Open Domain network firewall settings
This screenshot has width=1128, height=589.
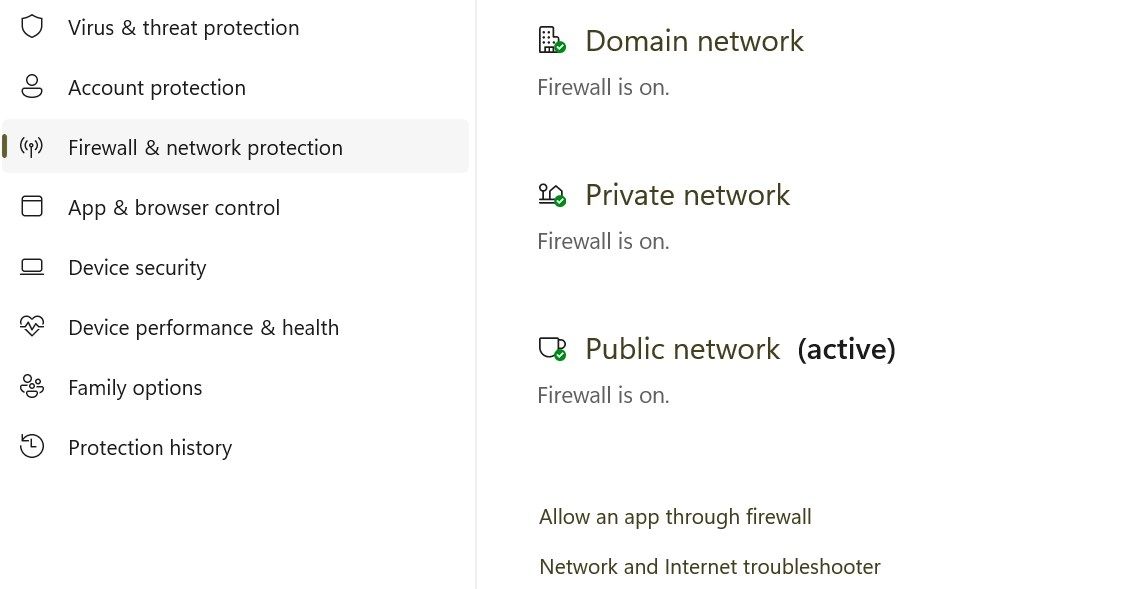[x=695, y=41]
